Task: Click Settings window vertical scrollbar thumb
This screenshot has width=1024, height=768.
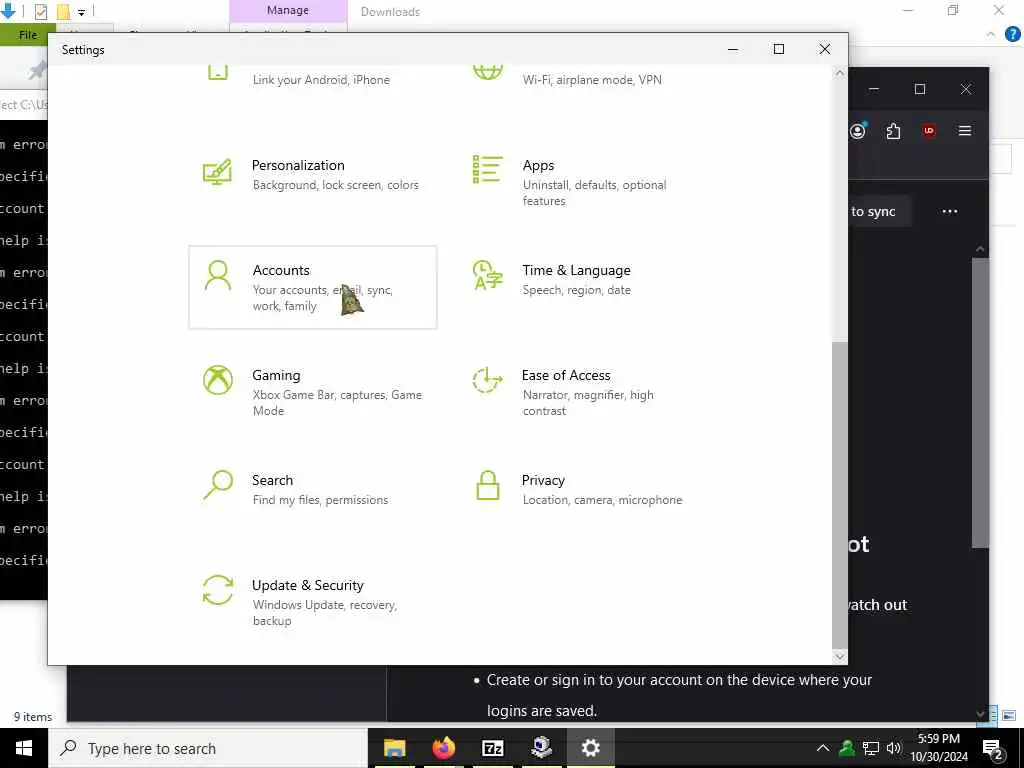Action: 840,493
